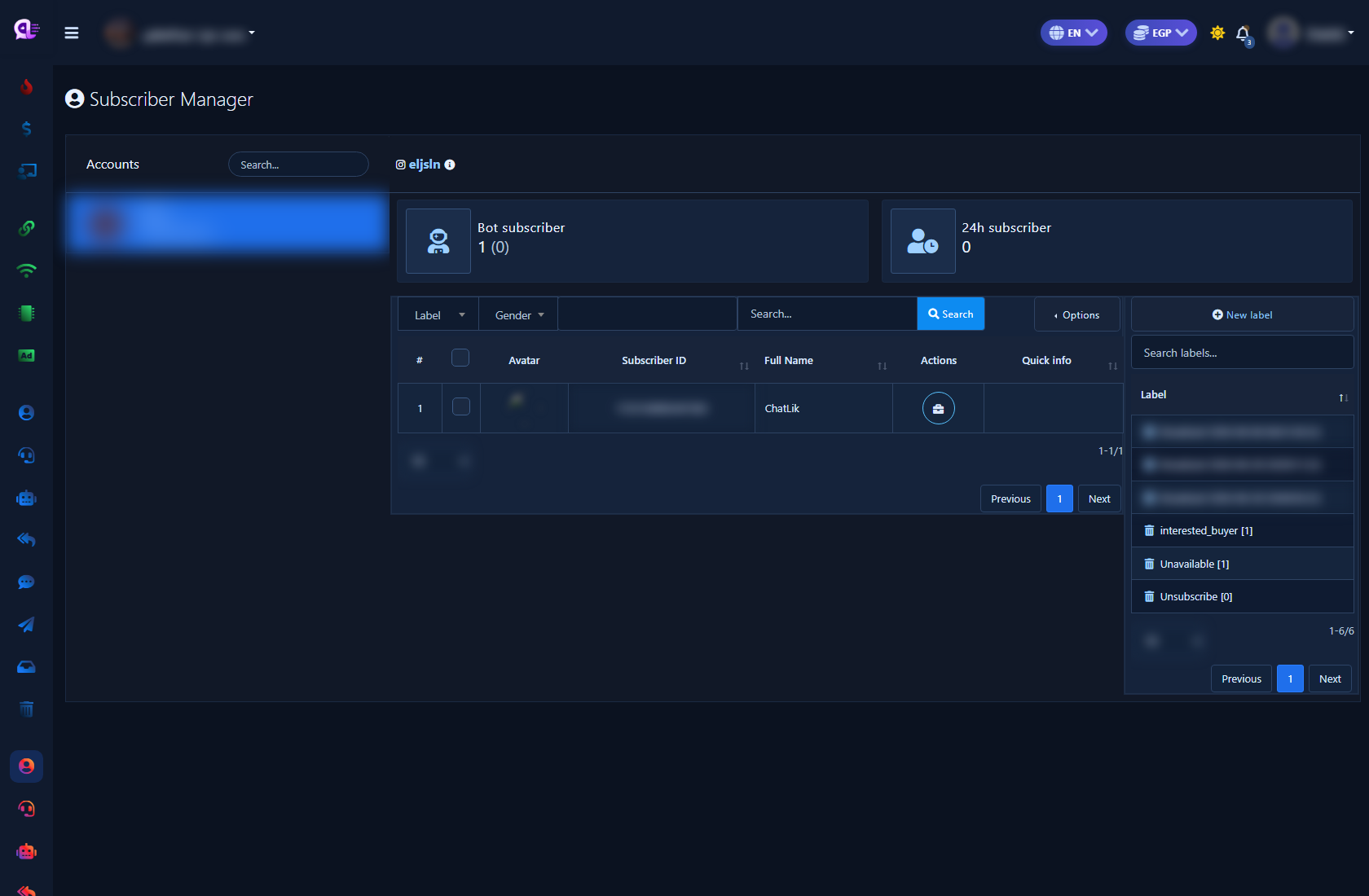Open the notifications bell
1369x896 pixels.
point(1243,33)
